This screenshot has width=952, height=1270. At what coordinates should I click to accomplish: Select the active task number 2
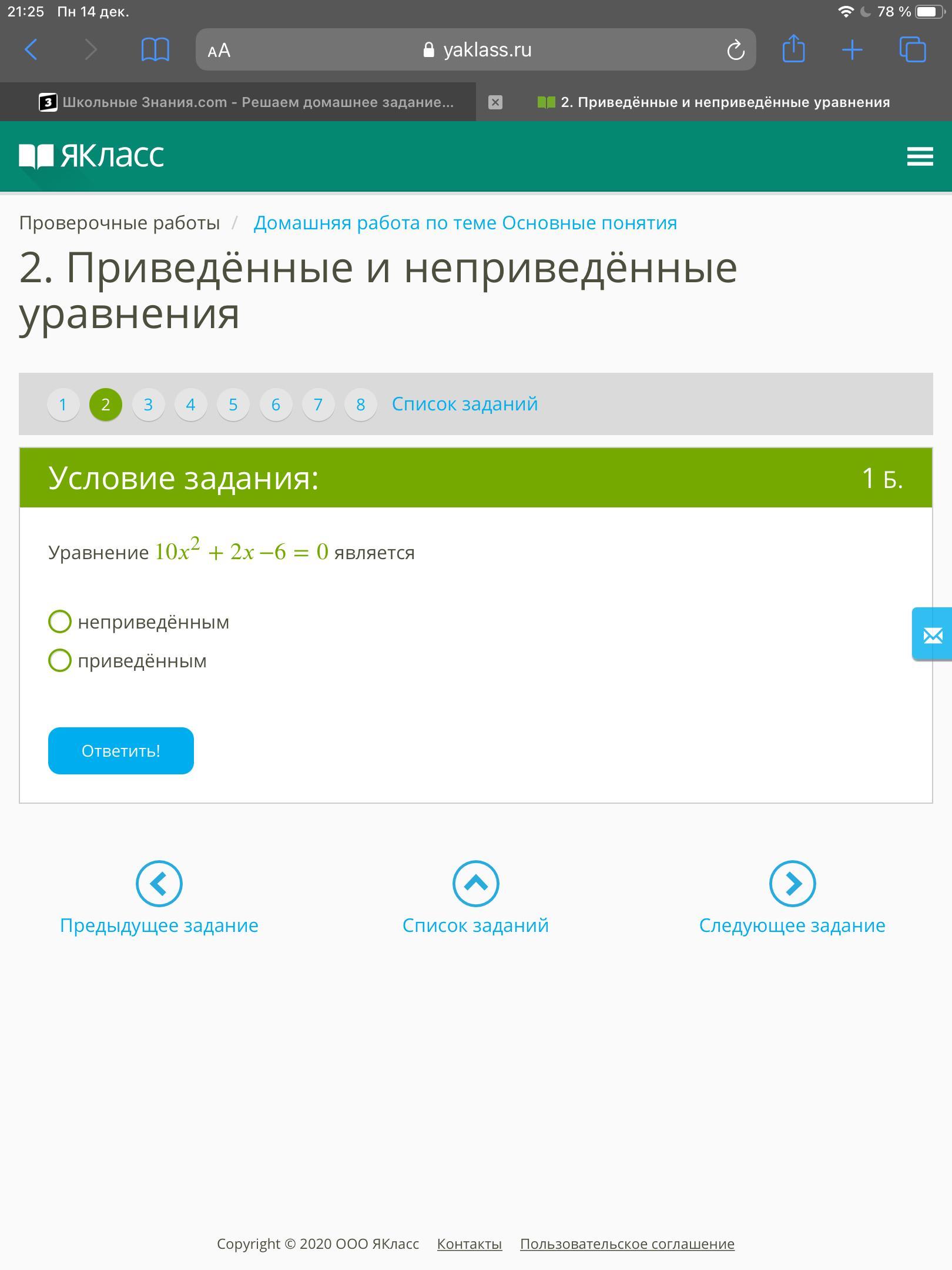coord(106,405)
